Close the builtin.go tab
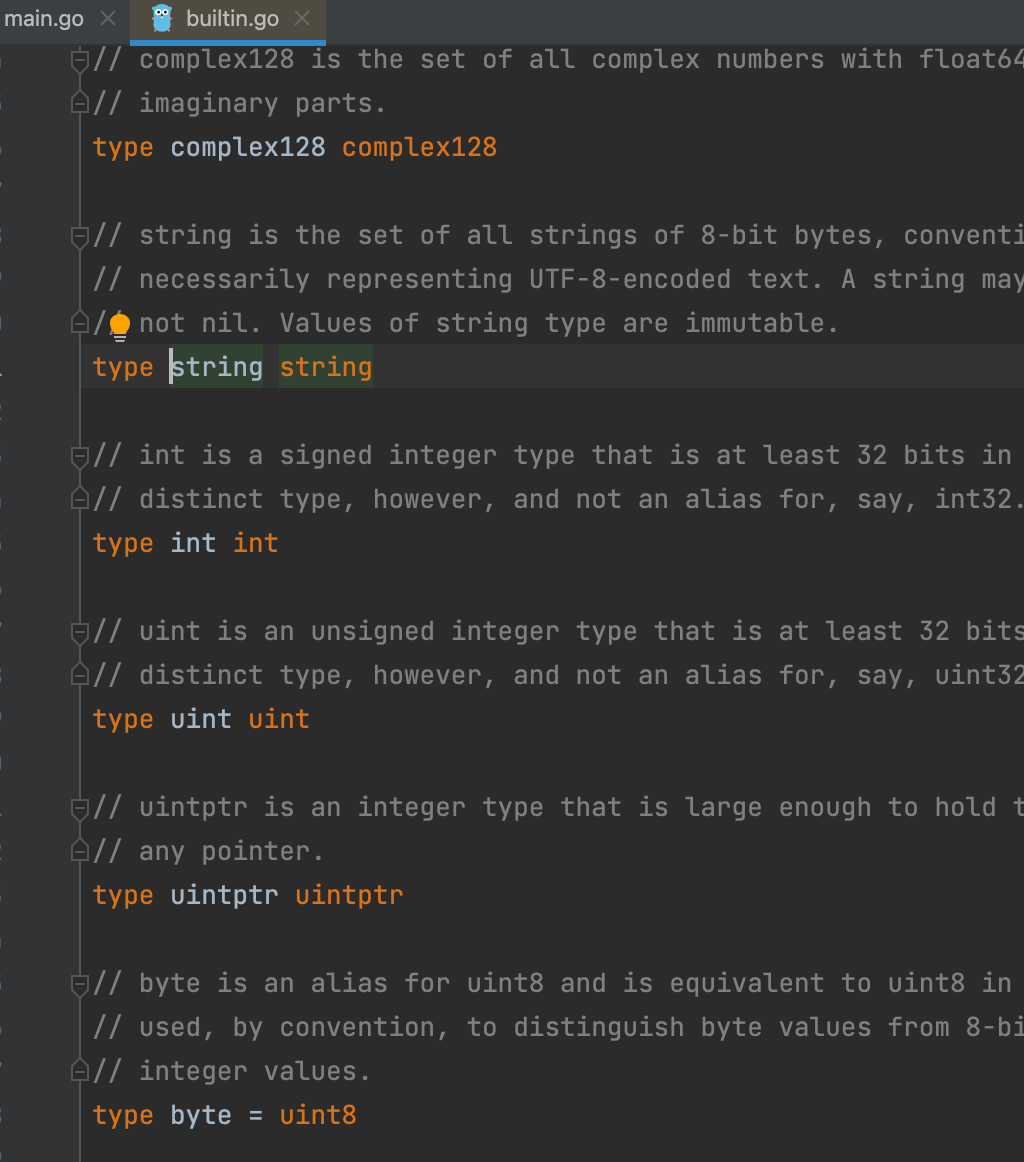This screenshot has height=1162, width=1024. pyautogui.click(x=302, y=19)
